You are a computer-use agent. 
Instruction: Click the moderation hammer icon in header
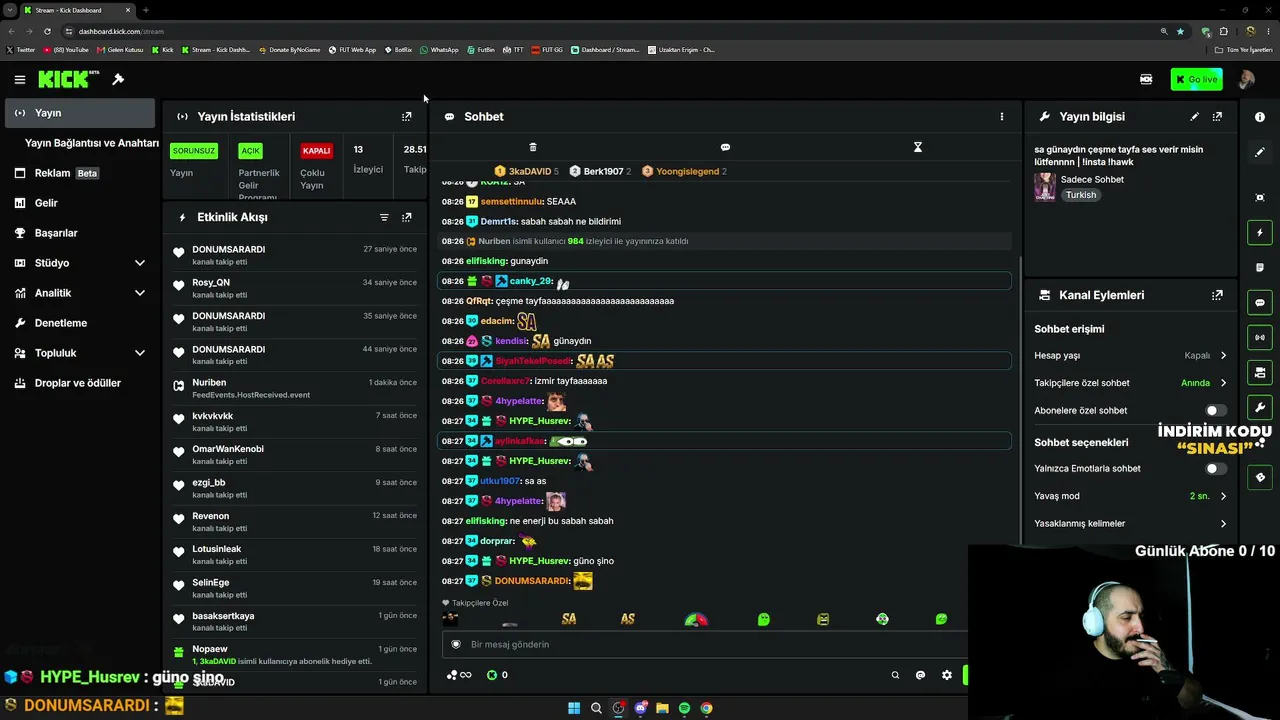118,79
